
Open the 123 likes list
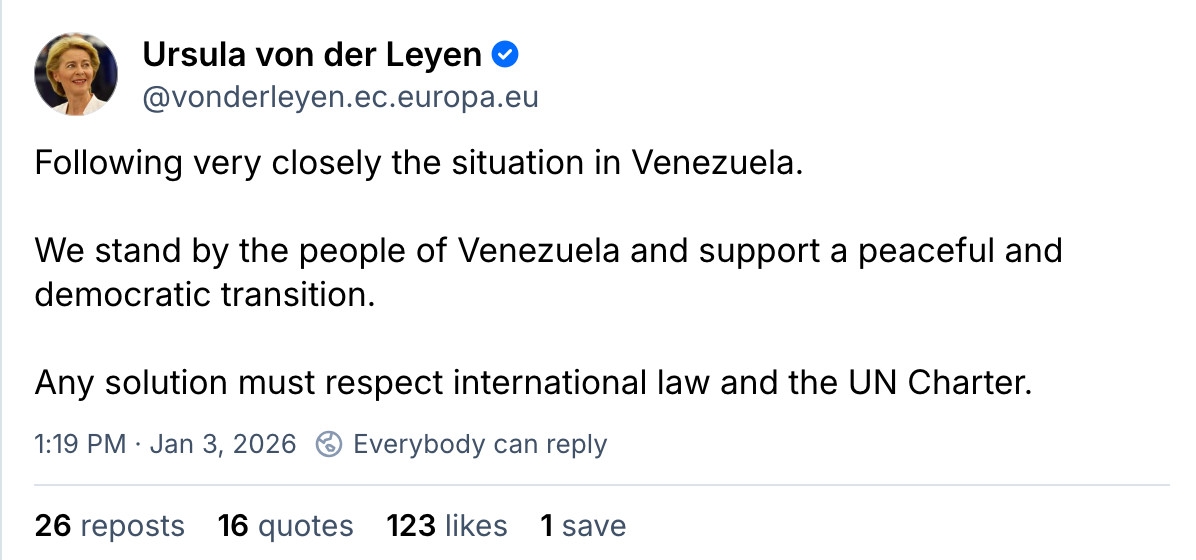click(446, 526)
